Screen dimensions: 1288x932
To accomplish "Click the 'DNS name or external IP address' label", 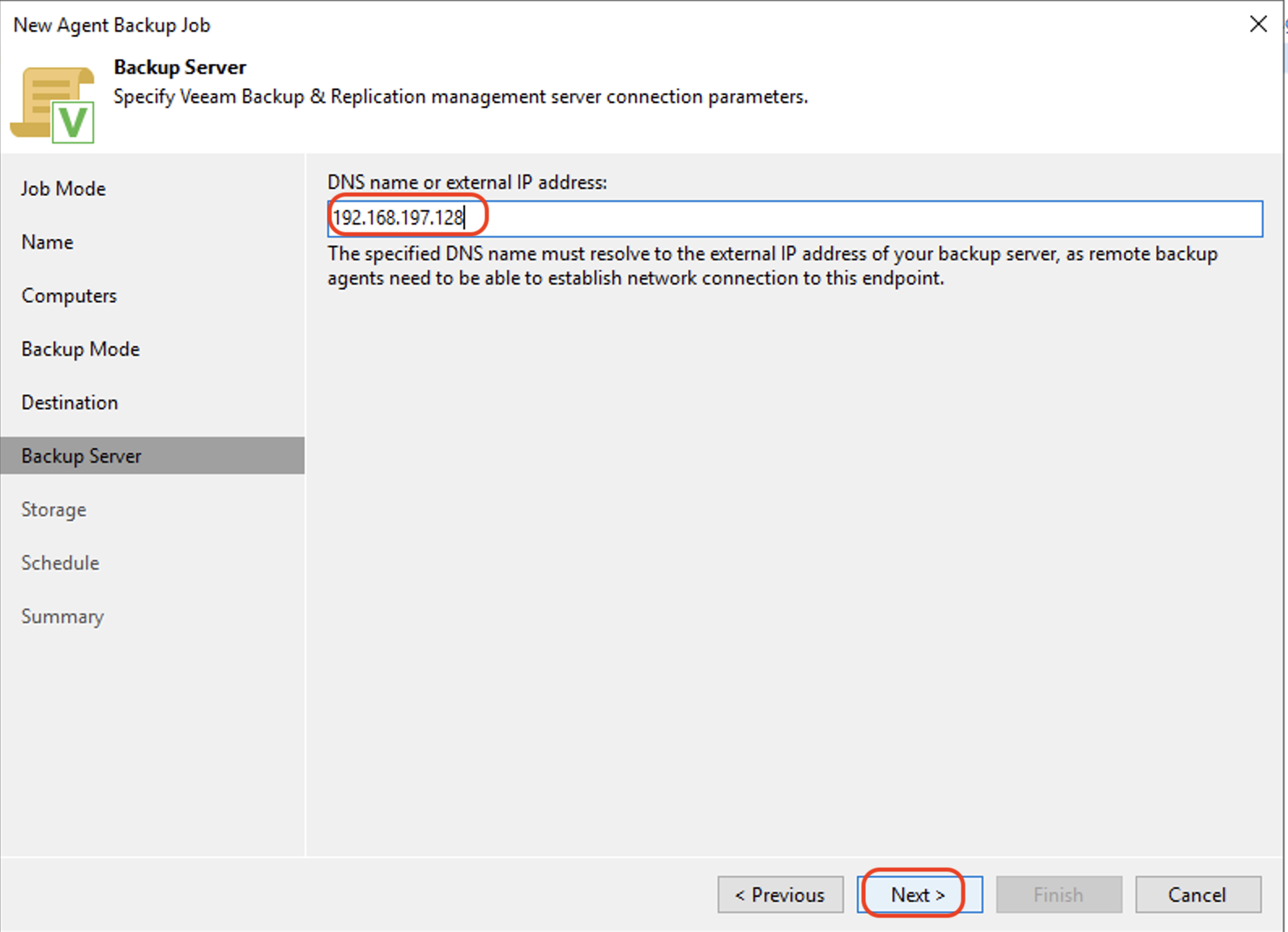I will (467, 182).
